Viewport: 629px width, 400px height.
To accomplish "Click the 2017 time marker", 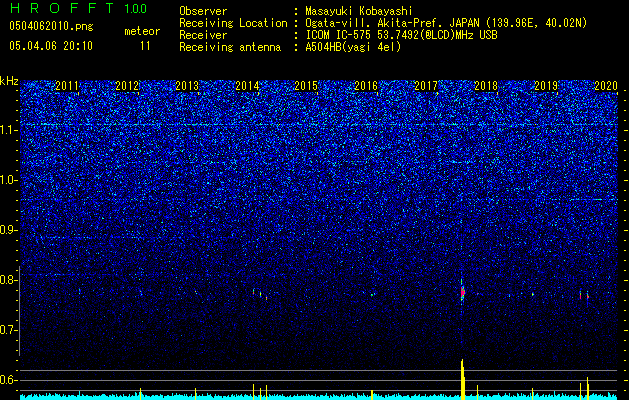I will (426, 86).
